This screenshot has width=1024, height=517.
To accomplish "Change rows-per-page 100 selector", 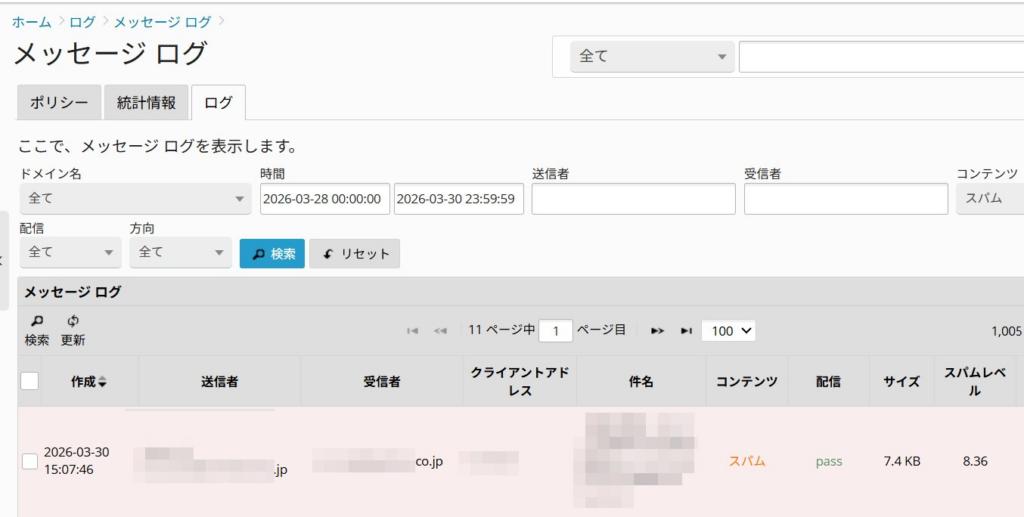I will 728,331.
